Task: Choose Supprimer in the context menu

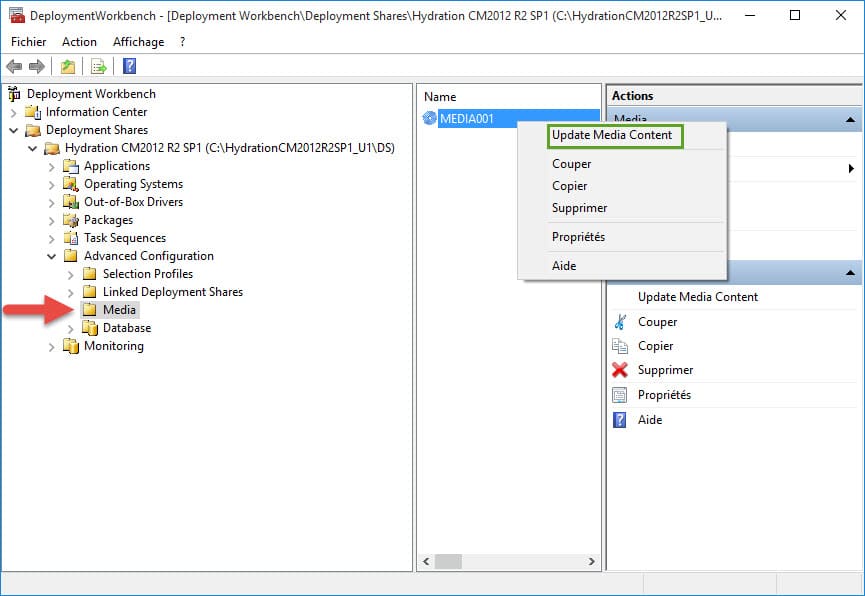Action: (579, 208)
